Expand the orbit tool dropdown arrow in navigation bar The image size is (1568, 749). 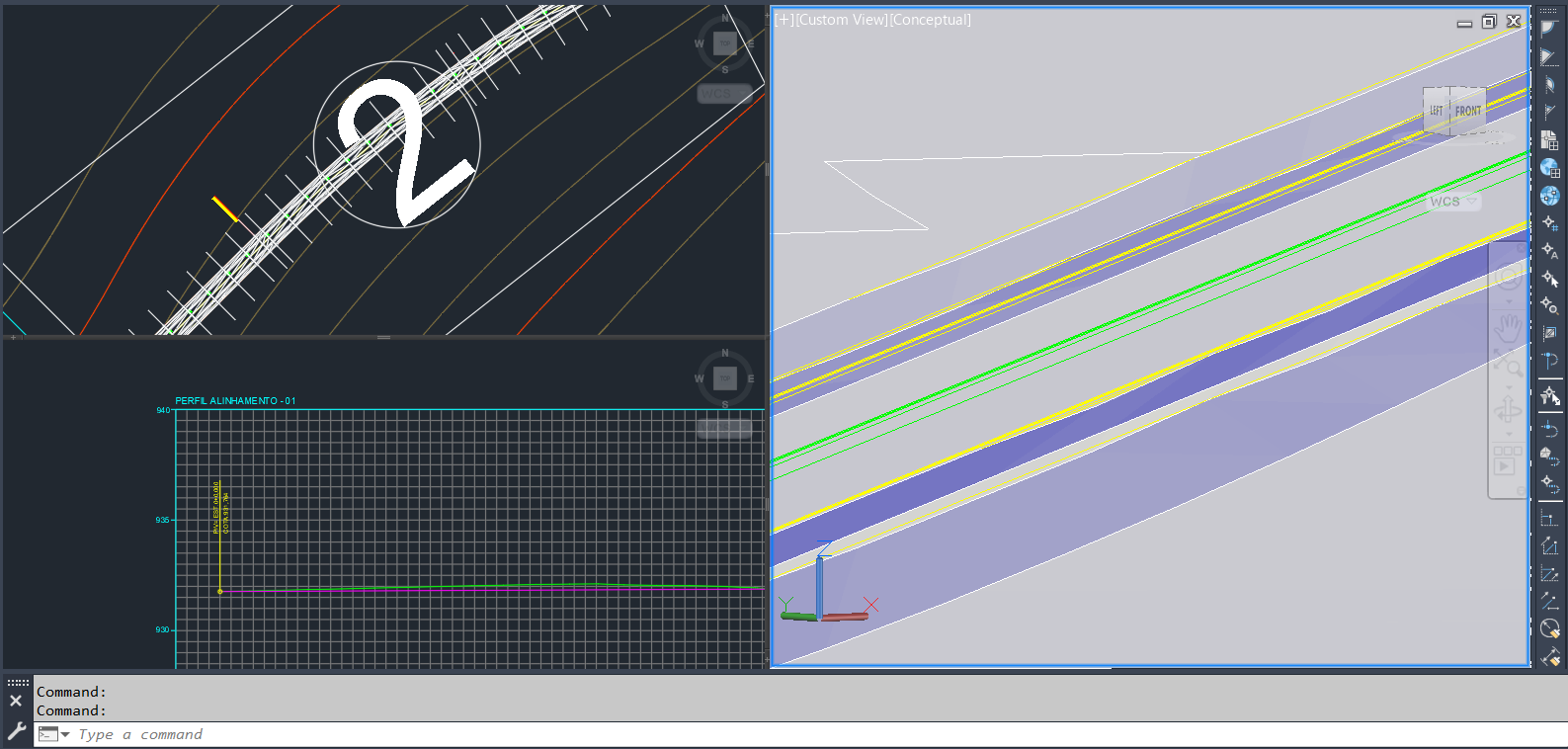tap(1508, 433)
